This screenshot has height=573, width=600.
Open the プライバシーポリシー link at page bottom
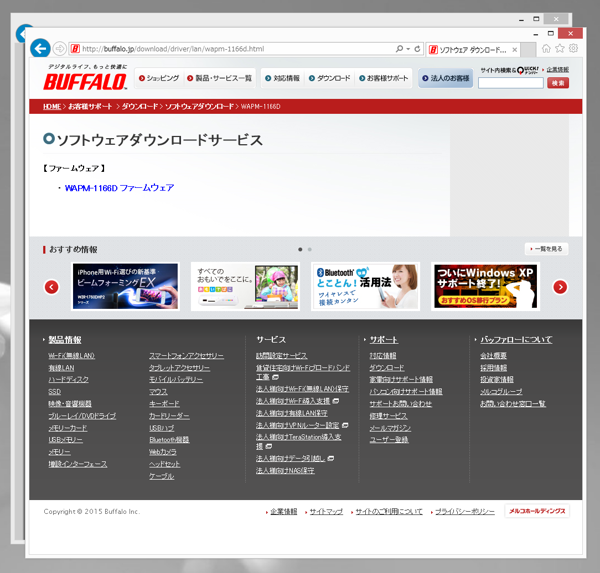pyautogui.click(x=465, y=511)
